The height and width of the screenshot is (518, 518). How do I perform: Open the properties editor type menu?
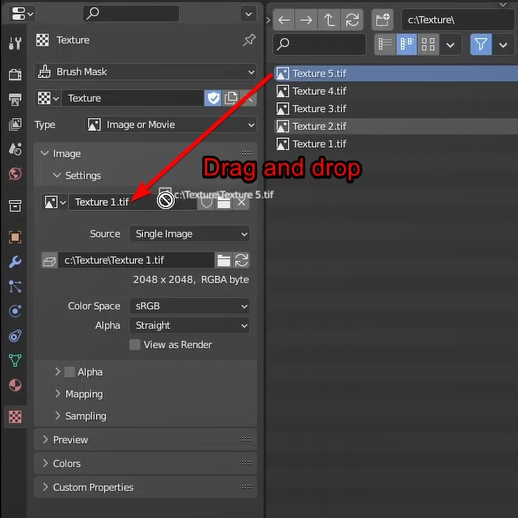tap(22, 14)
